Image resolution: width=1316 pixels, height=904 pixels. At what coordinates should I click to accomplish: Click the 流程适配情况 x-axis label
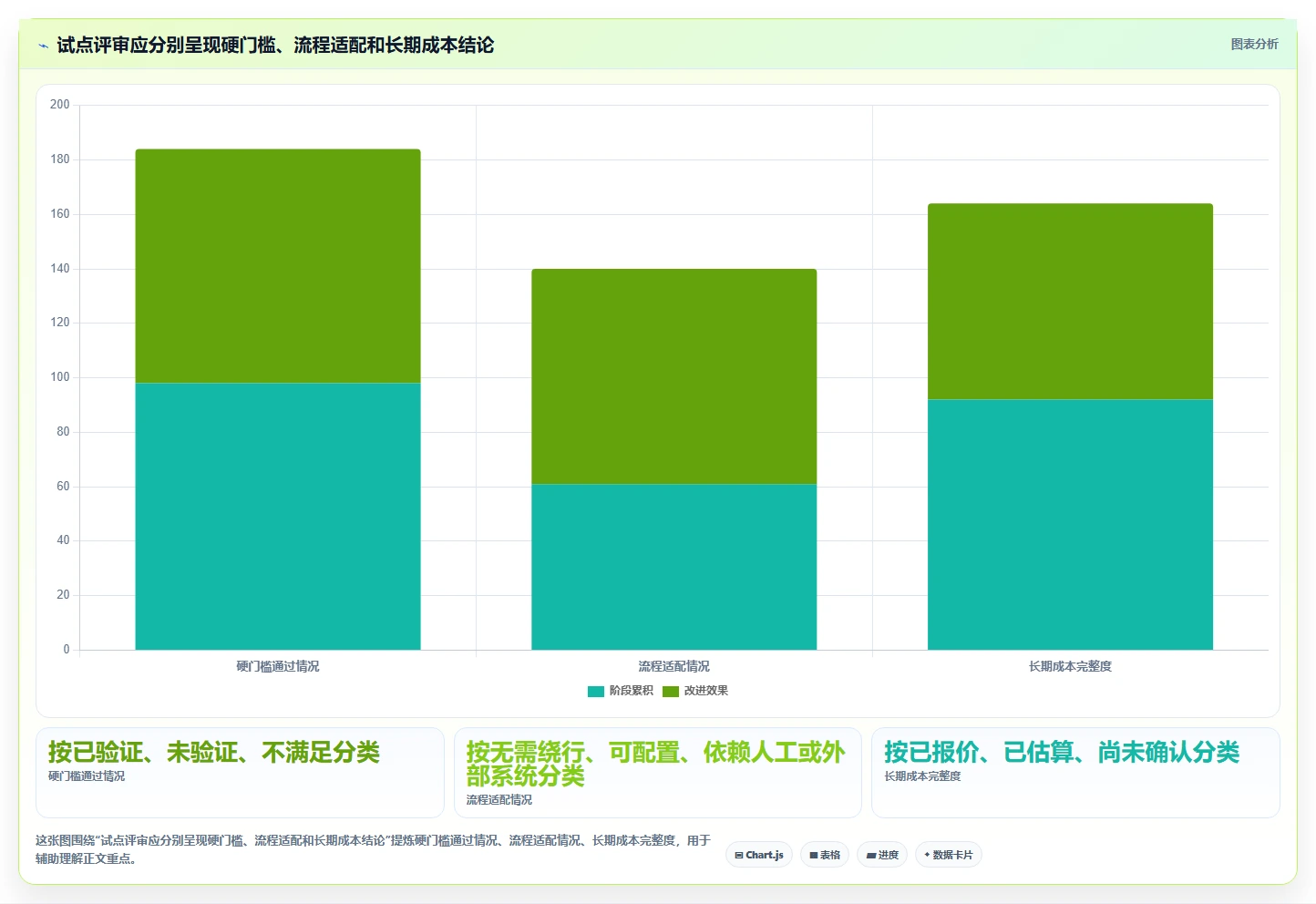[x=674, y=666]
